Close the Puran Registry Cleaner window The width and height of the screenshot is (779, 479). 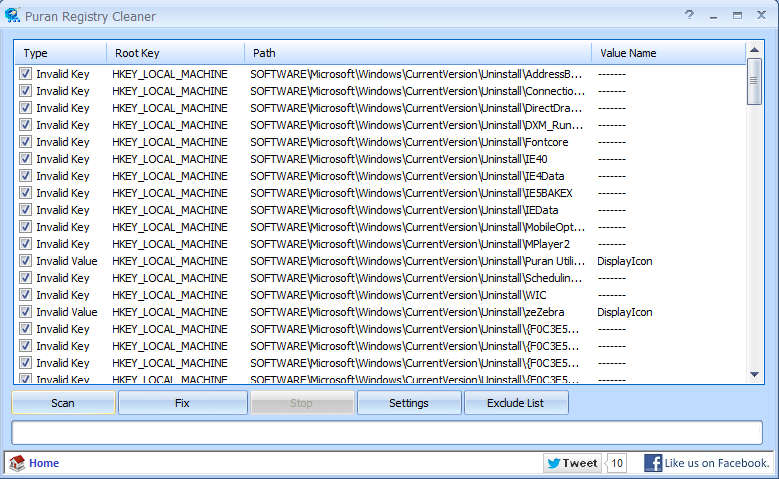pos(761,15)
